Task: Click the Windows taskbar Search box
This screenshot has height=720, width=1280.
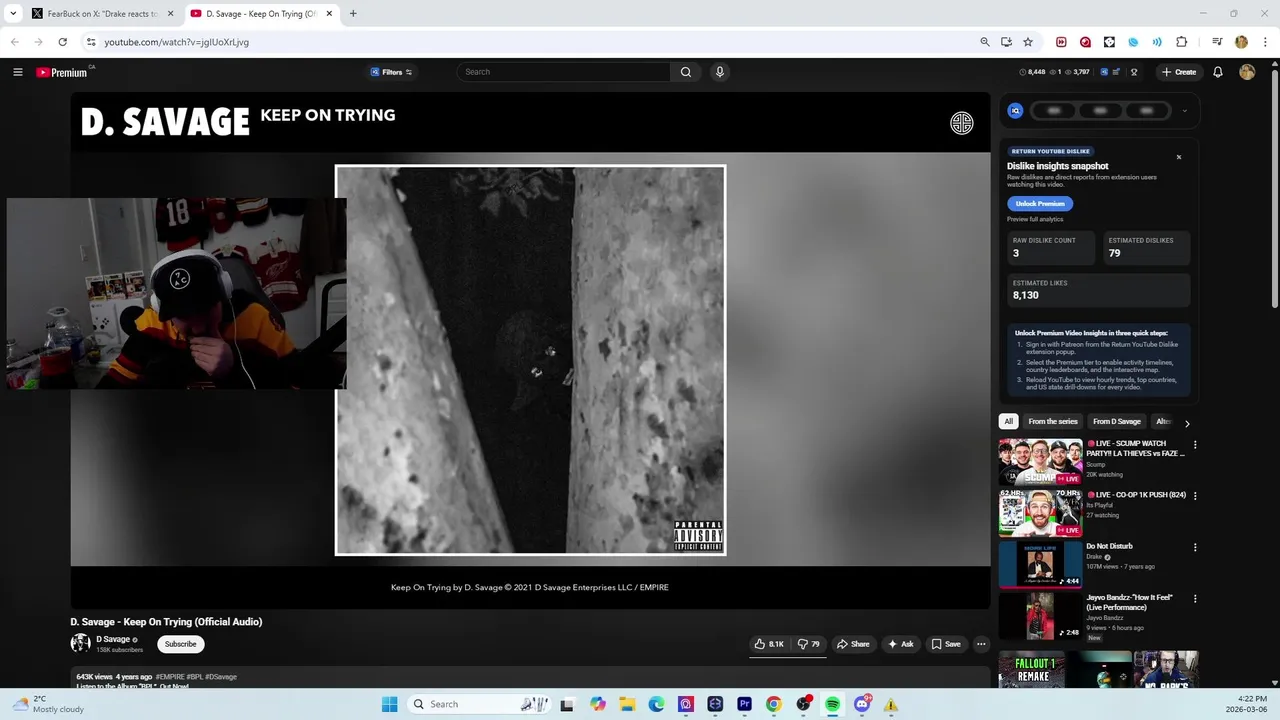Action: [x=480, y=704]
